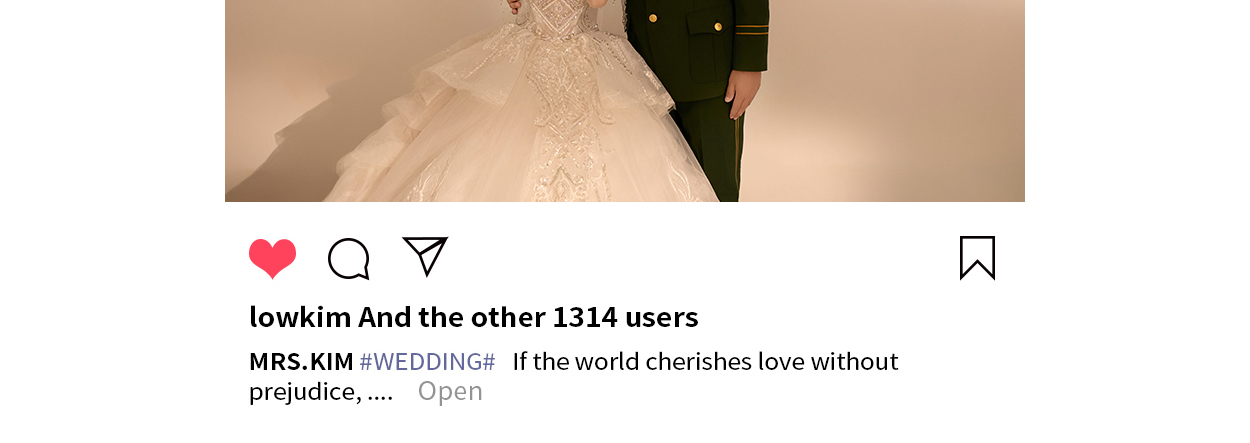
Task: Expand the caption with "Open"
Action: click(450, 392)
